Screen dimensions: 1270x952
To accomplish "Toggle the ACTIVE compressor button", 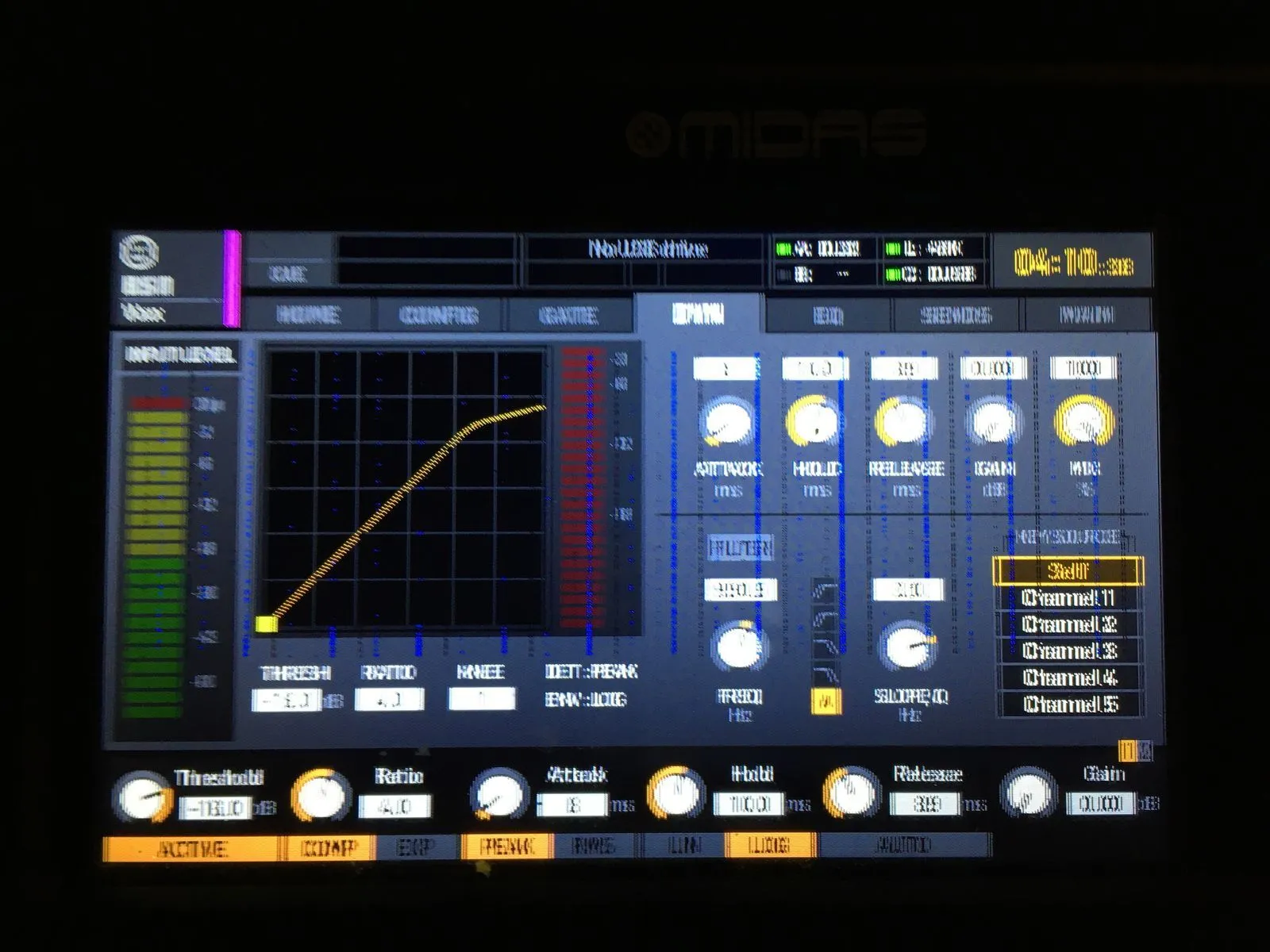I will click(191, 849).
